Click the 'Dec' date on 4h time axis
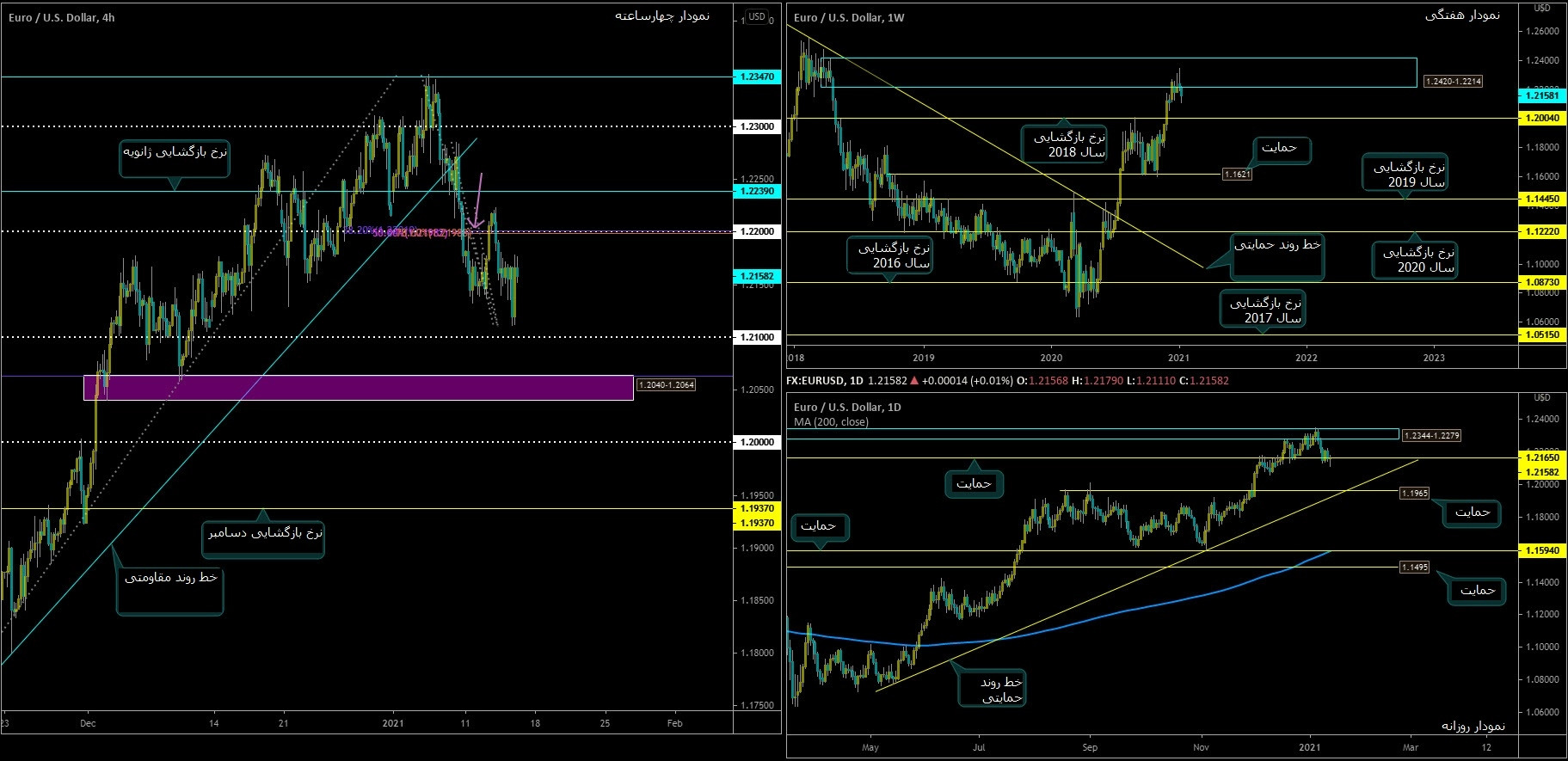 pyautogui.click(x=87, y=723)
